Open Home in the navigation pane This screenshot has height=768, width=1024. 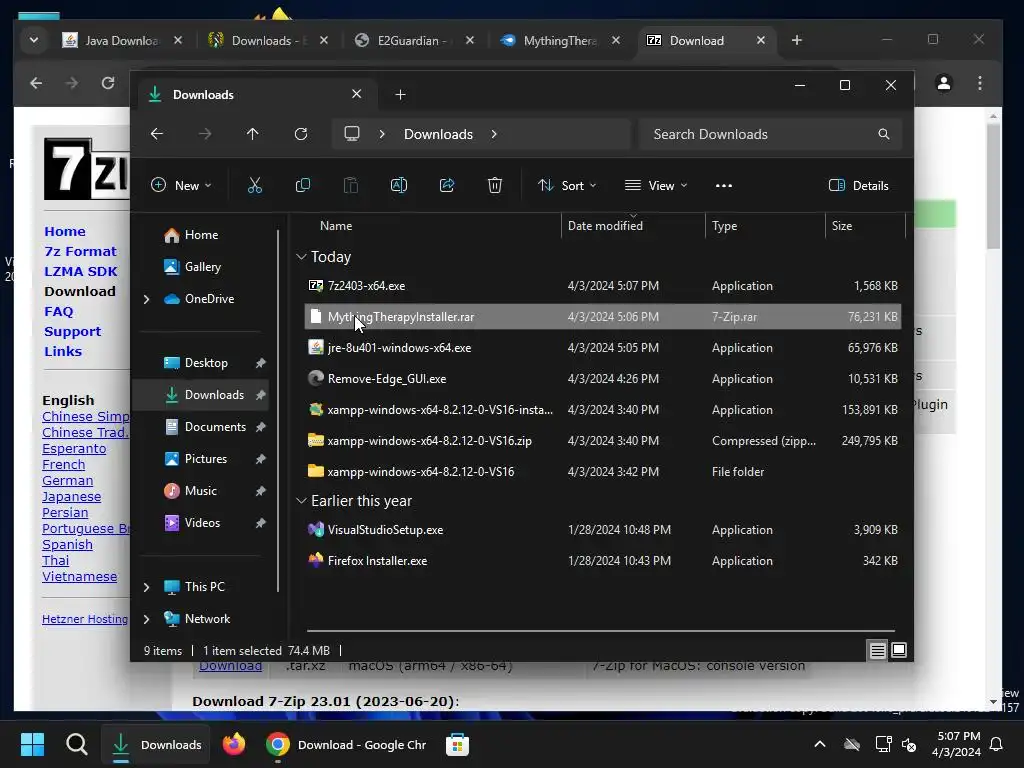click(201, 235)
